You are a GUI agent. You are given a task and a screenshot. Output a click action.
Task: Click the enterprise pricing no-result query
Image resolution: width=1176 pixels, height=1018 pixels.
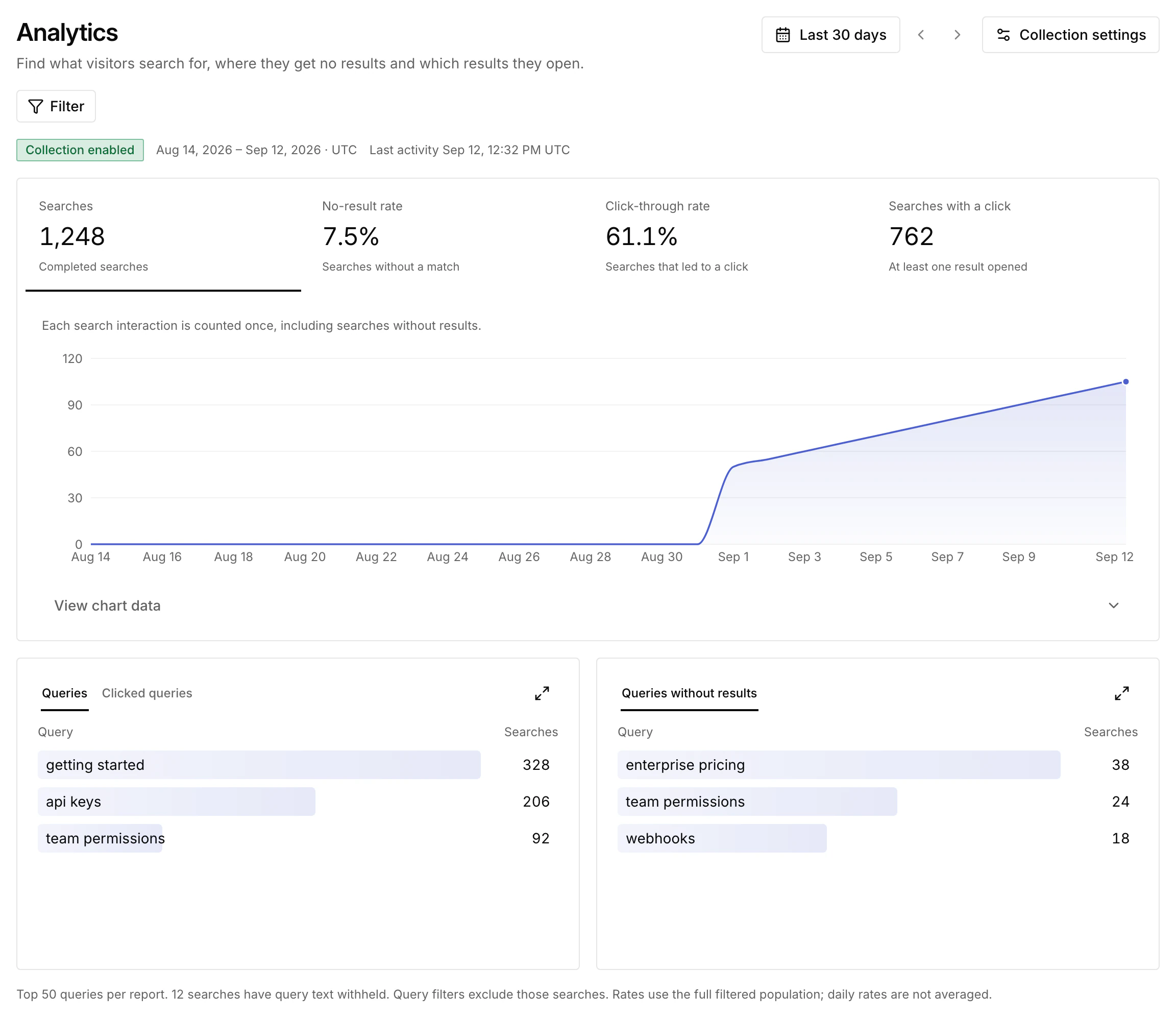pyautogui.click(x=878, y=765)
